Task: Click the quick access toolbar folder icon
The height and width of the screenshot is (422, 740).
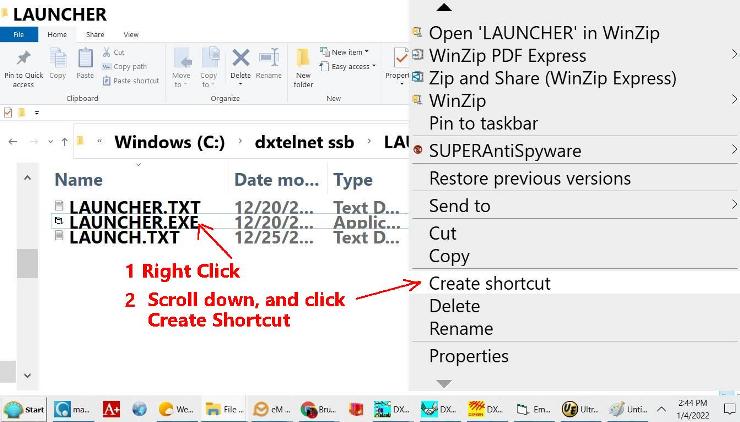Action: [22, 112]
